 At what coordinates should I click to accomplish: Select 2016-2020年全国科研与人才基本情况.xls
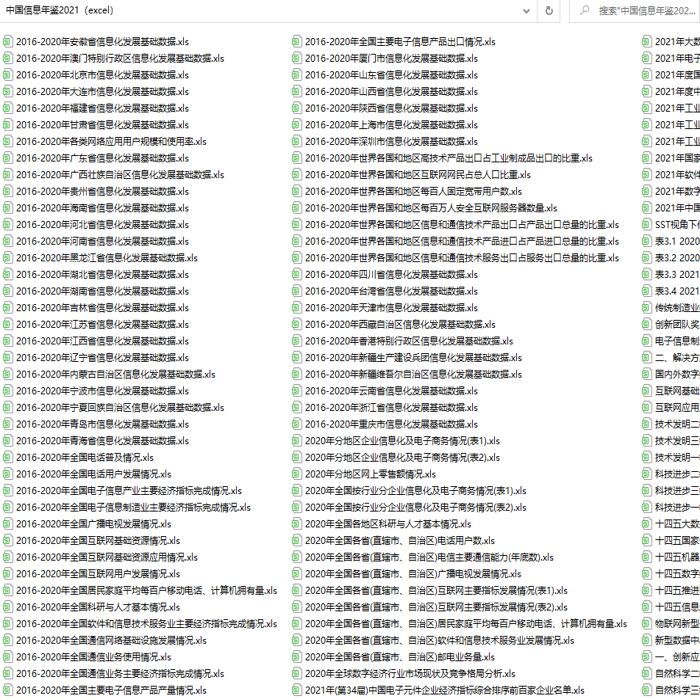[x=98, y=607]
